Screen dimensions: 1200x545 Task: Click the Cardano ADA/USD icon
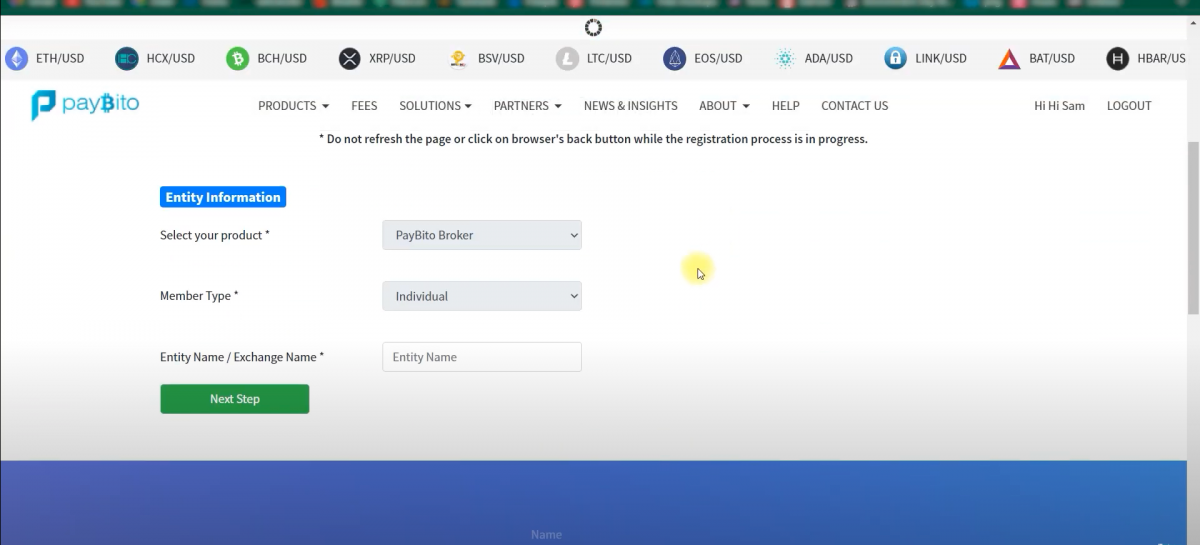click(785, 59)
